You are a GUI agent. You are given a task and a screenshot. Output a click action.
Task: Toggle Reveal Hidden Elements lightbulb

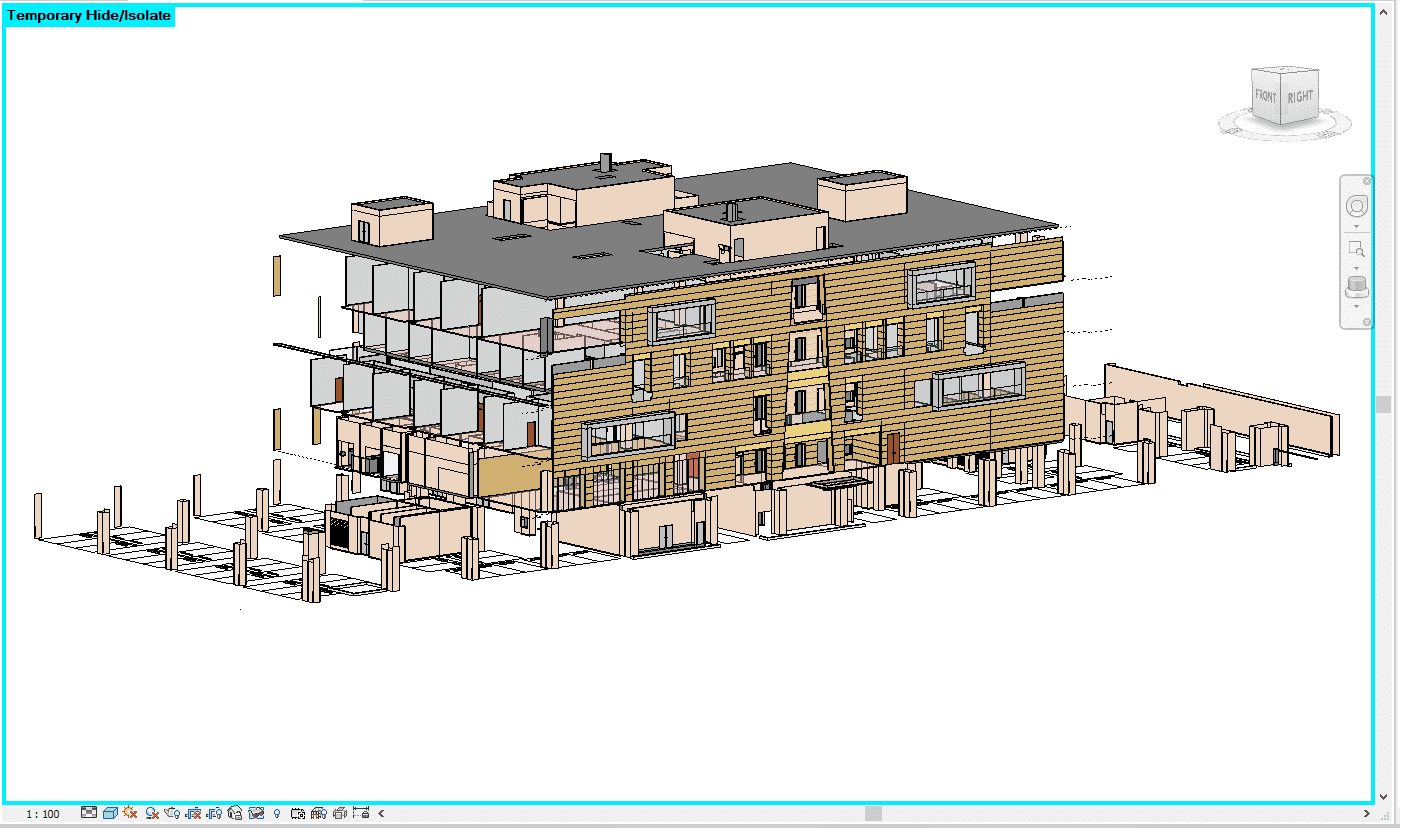(277, 813)
